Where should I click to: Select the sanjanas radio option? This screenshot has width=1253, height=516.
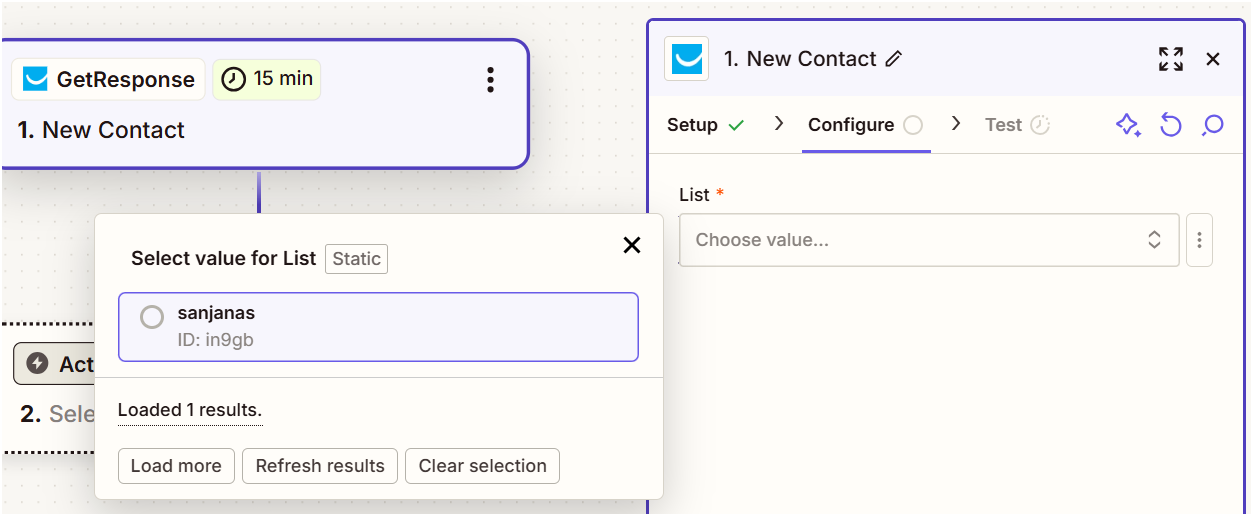[152, 317]
